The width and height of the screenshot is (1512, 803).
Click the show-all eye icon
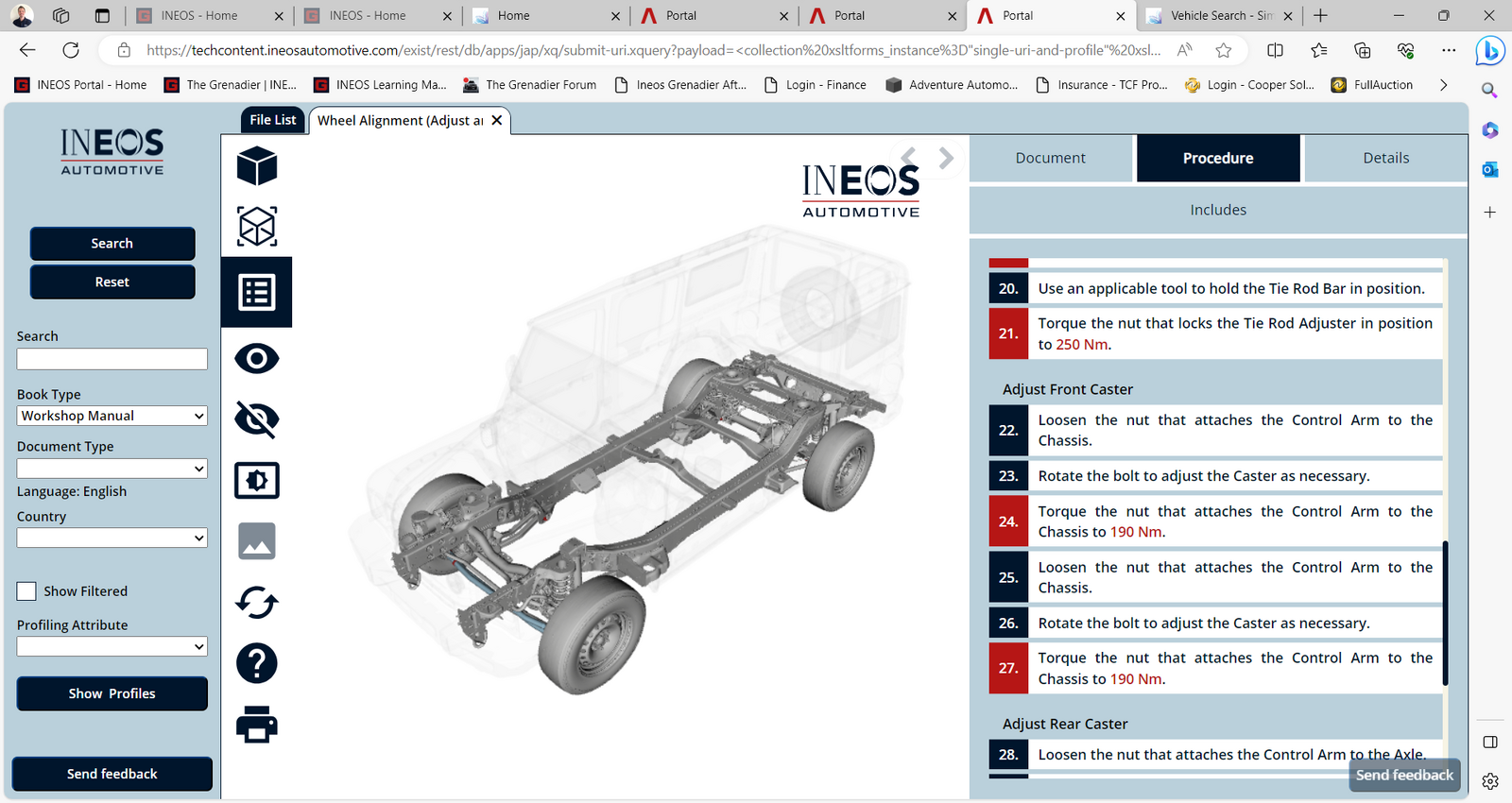[256, 358]
